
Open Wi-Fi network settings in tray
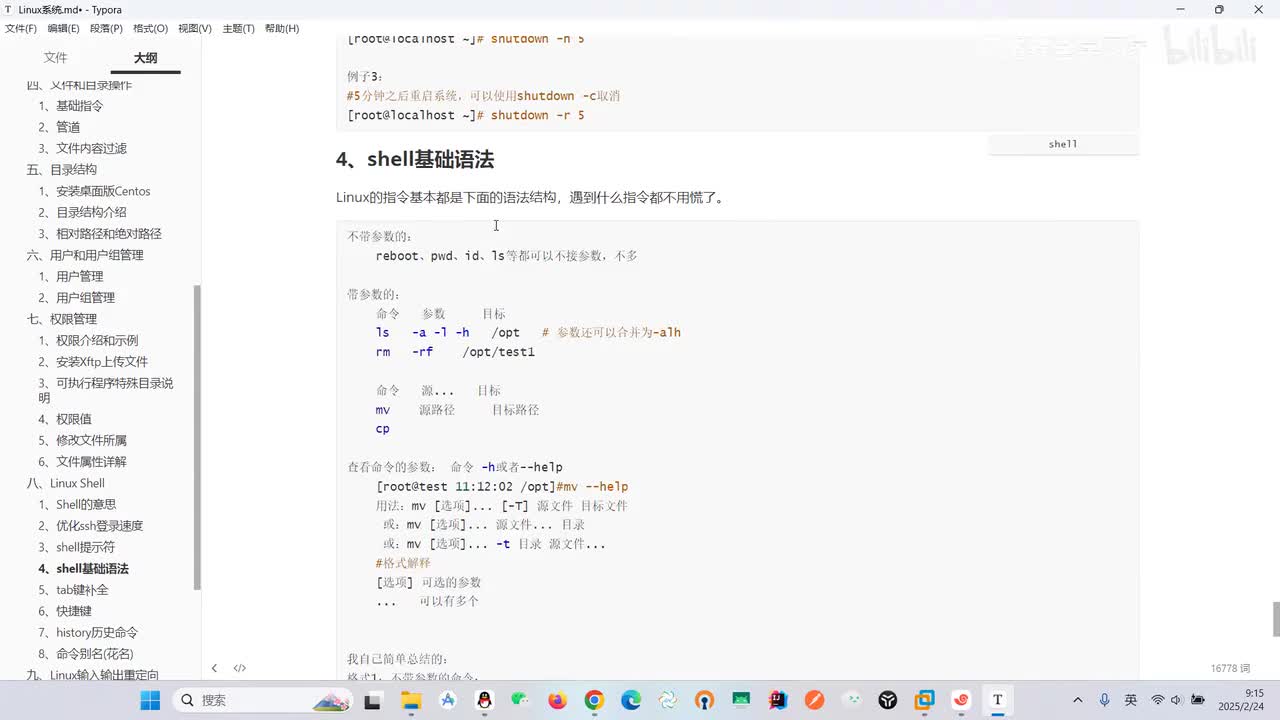point(1158,700)
